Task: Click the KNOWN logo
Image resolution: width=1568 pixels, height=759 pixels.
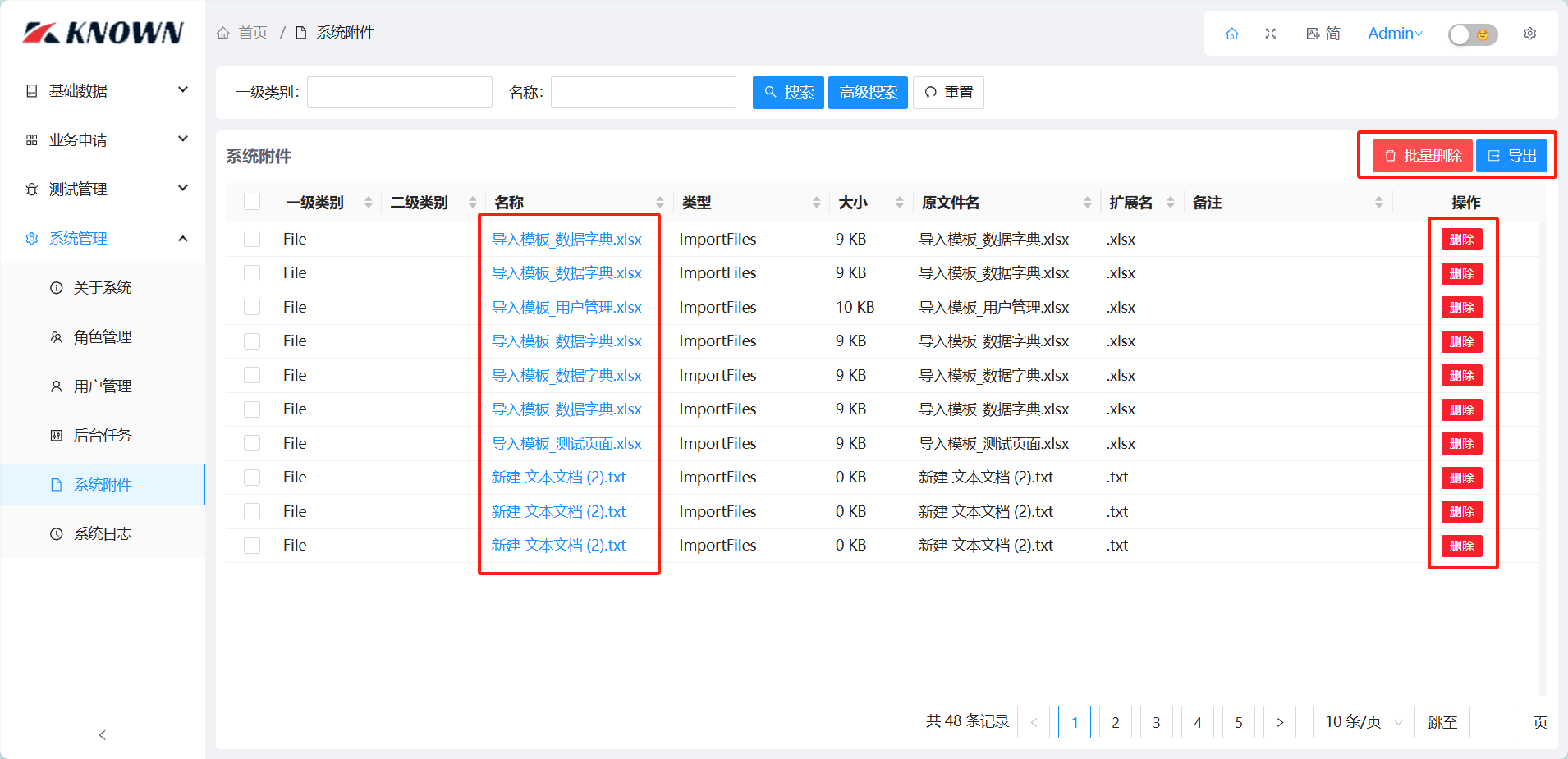Action: (x=103, y=32)
